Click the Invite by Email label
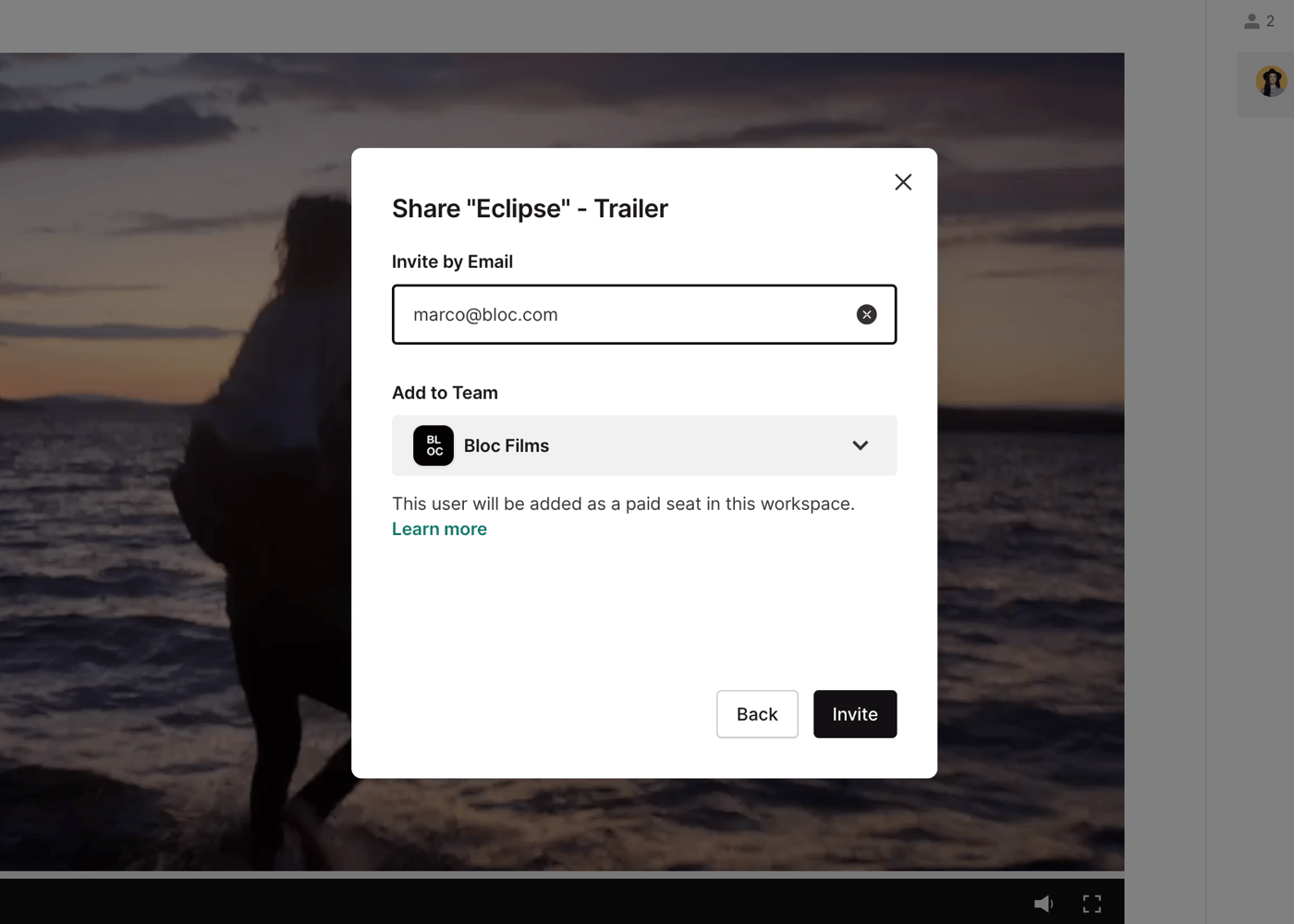This screenshot has height=924, width=1294. tap(452, 261)
